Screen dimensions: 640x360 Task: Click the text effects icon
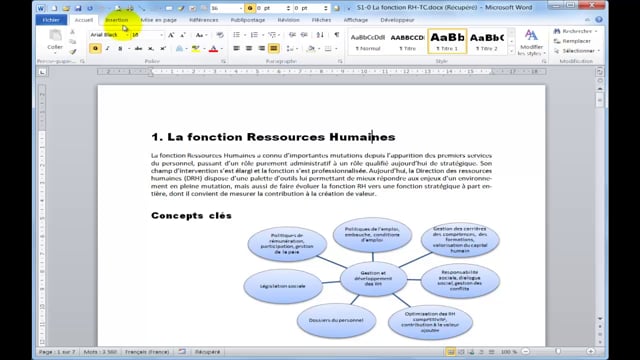tap(179, 49)
